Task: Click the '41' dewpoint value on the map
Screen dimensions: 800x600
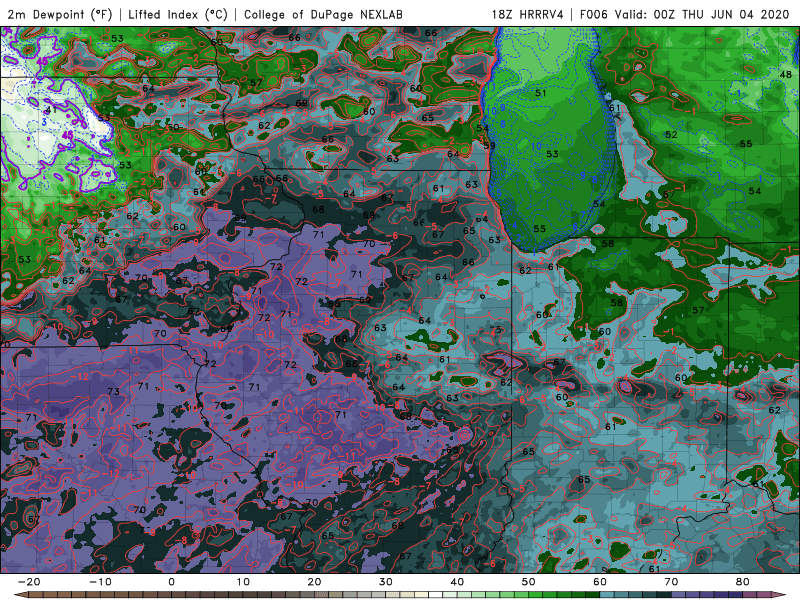Action: tap(51, 109)
